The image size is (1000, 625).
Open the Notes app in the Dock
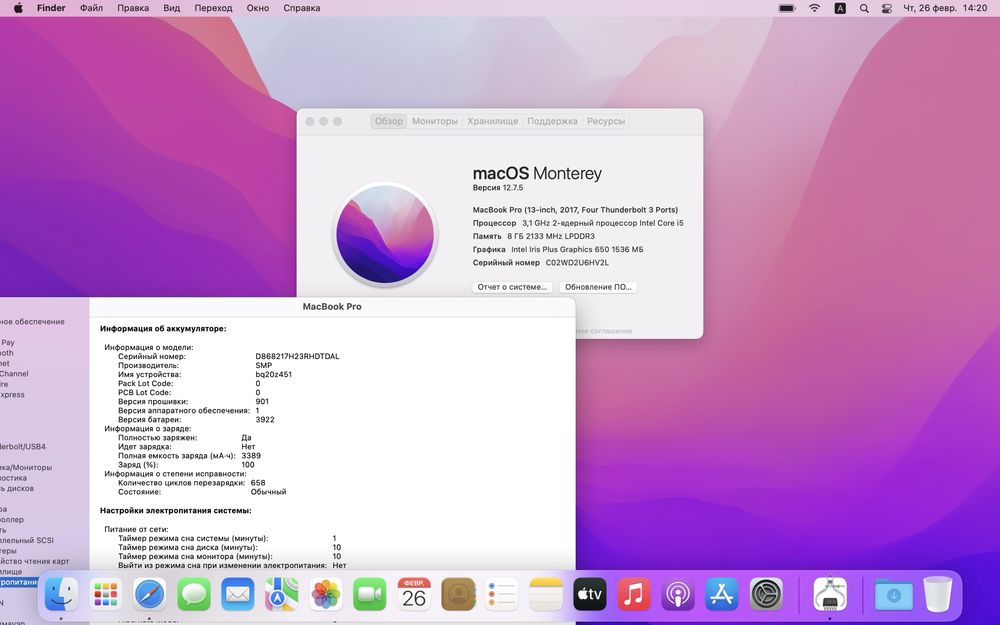(546, 594)
